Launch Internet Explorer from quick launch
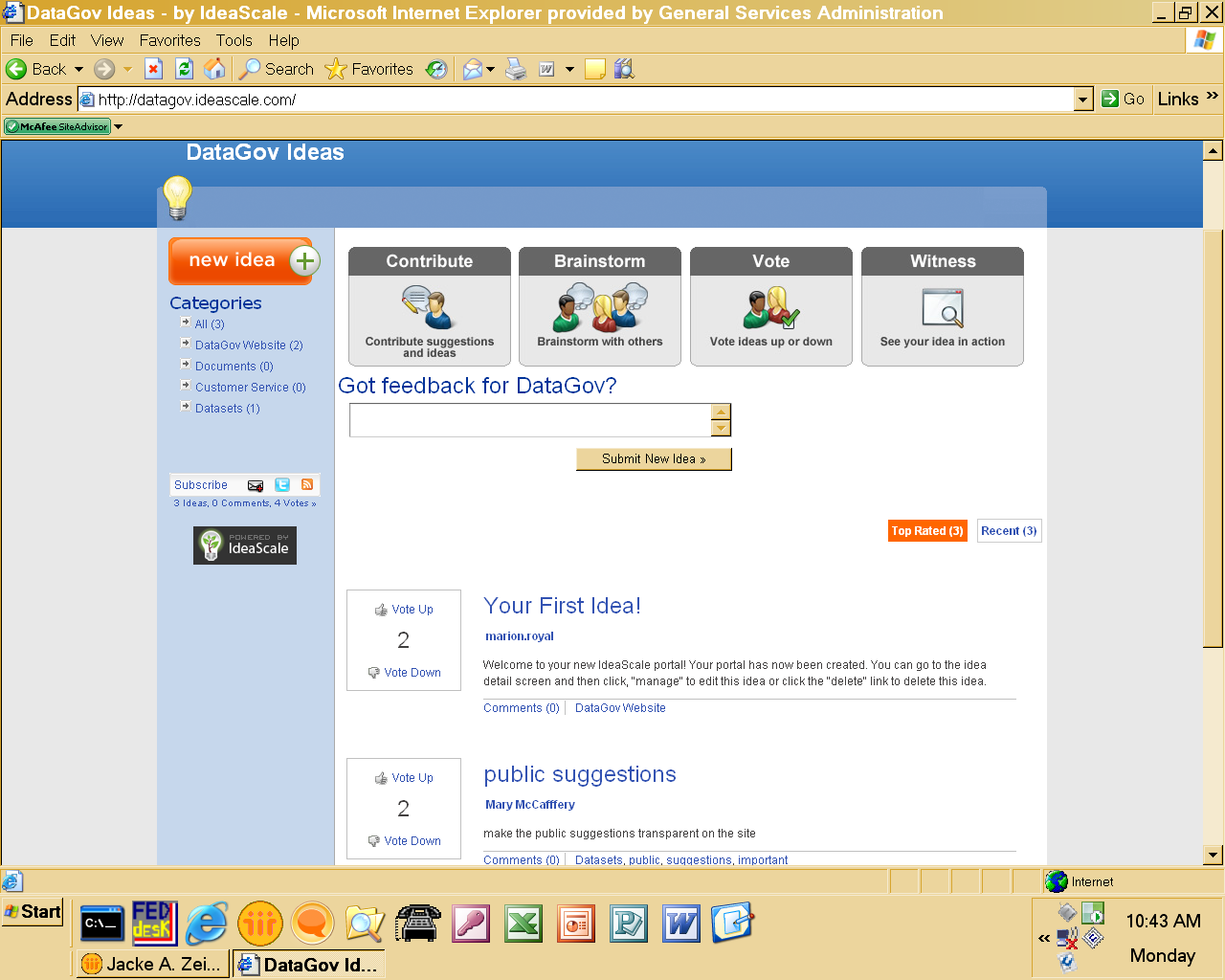 [207, 924]
